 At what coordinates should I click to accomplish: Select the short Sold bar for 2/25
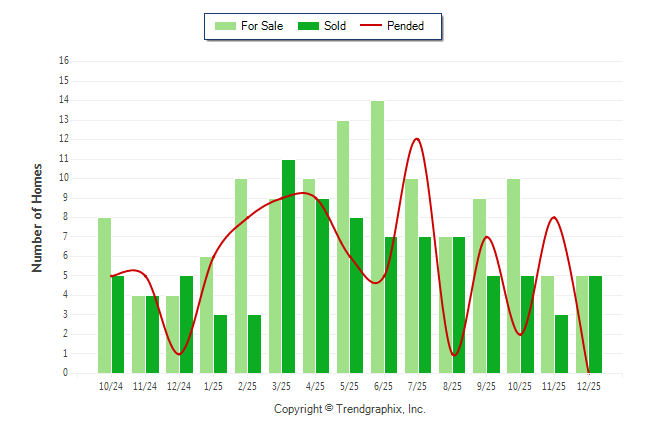(x=254, y=344)
